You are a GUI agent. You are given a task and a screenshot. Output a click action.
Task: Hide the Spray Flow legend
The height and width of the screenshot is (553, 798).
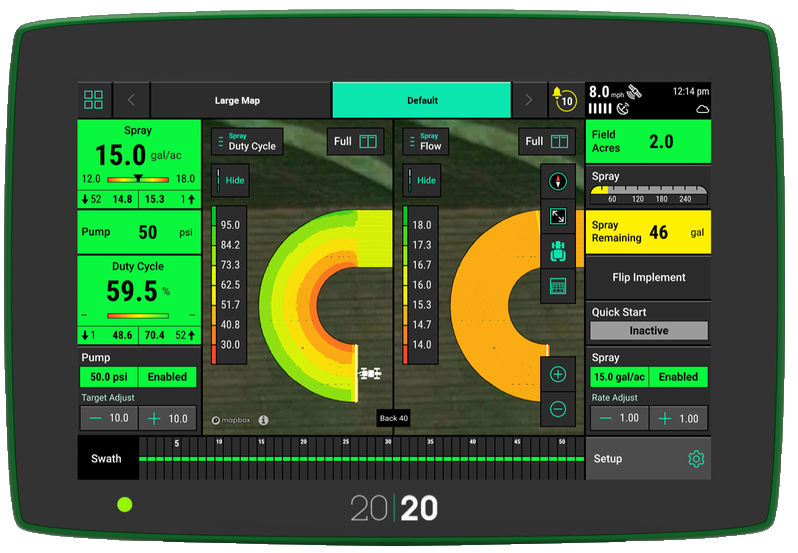point(421,180)
